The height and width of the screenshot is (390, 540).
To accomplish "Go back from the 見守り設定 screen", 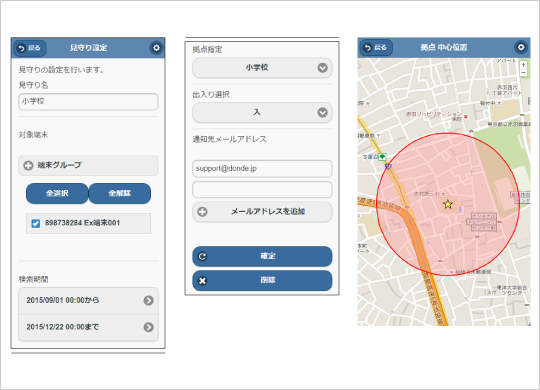I will pos(30,48).
